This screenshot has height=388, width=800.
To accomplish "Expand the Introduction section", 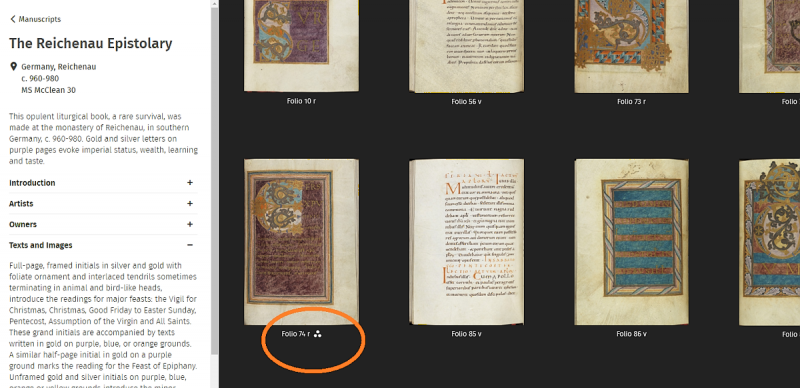I will 103,183.
